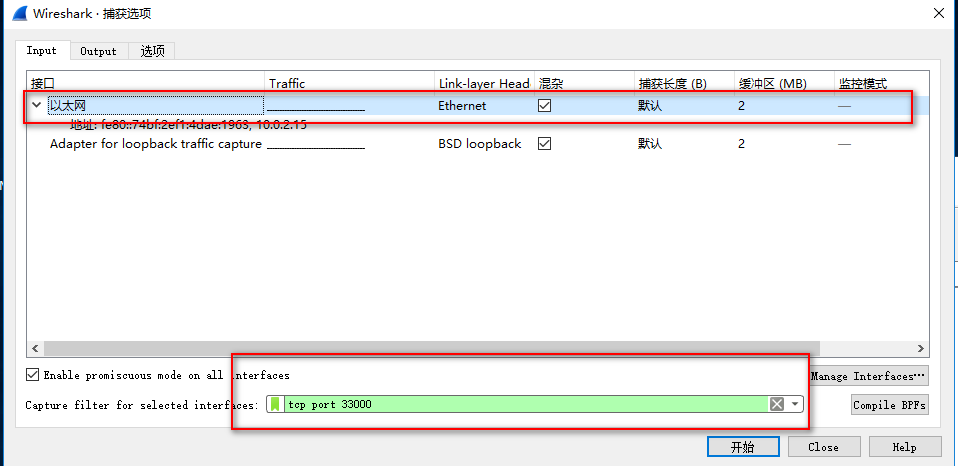Close the capture options dialog window
Screen dimensions: 958x466
(x=938, y=13)
